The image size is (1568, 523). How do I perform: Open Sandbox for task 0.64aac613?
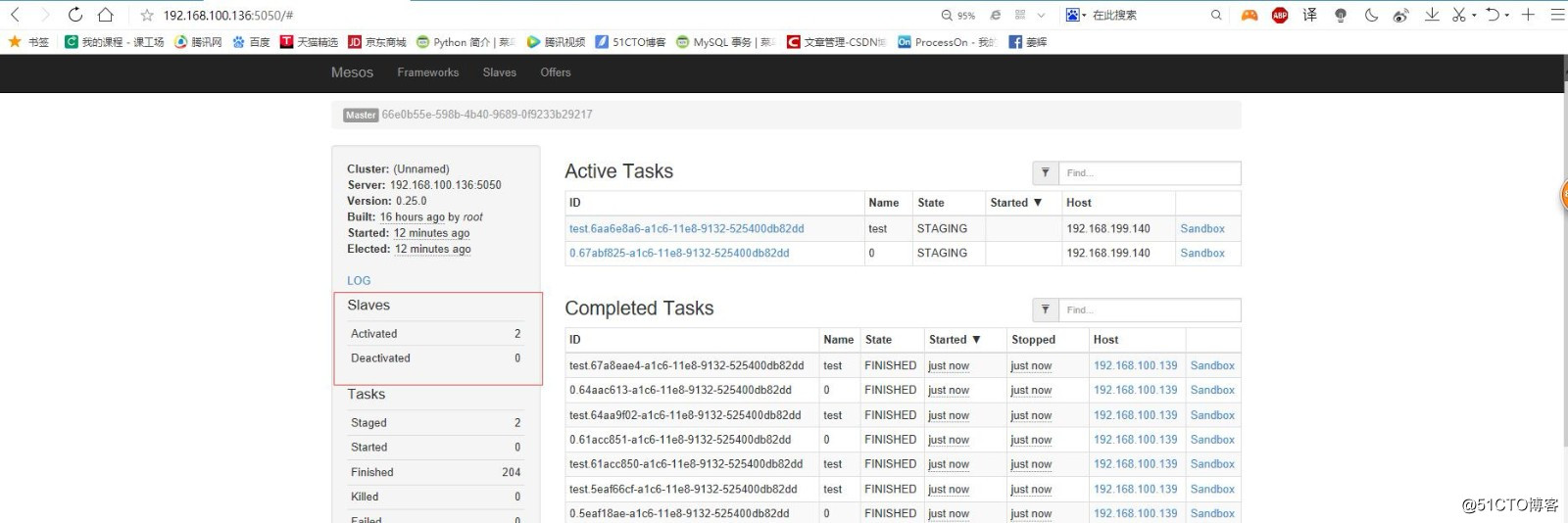point(1212,390)
